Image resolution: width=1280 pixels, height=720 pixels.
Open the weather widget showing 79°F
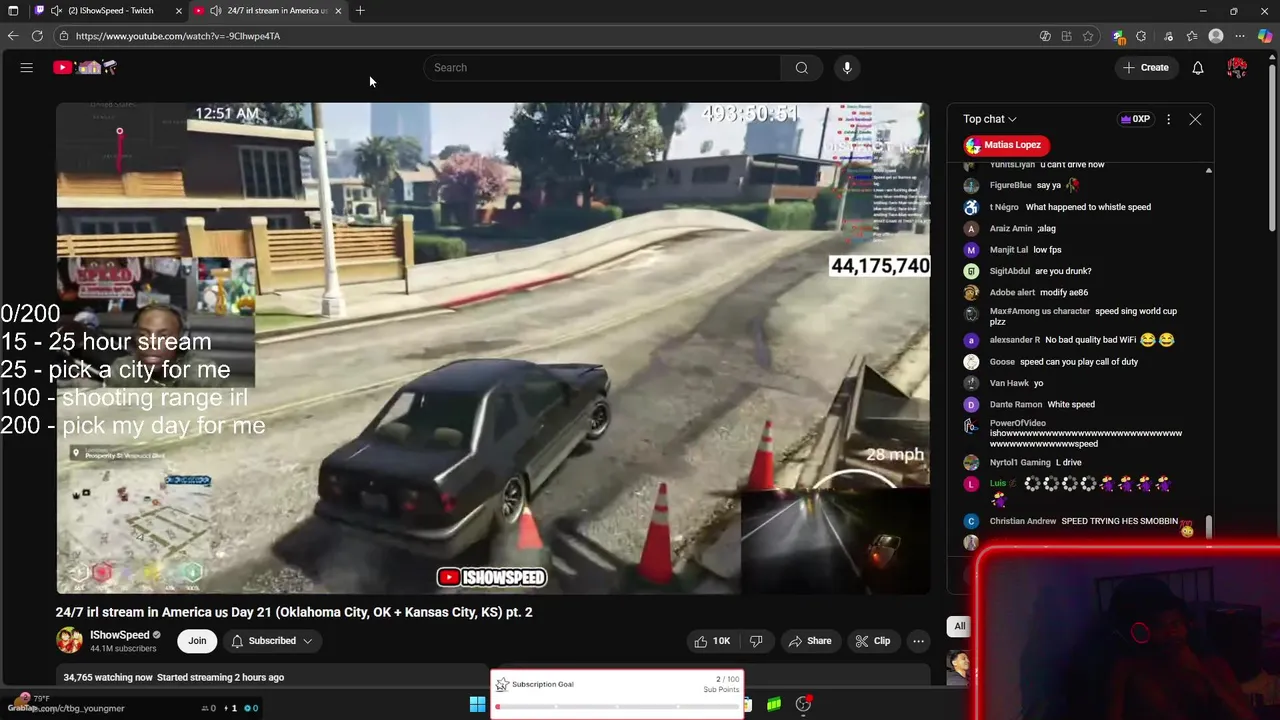[x=30, y=699]
